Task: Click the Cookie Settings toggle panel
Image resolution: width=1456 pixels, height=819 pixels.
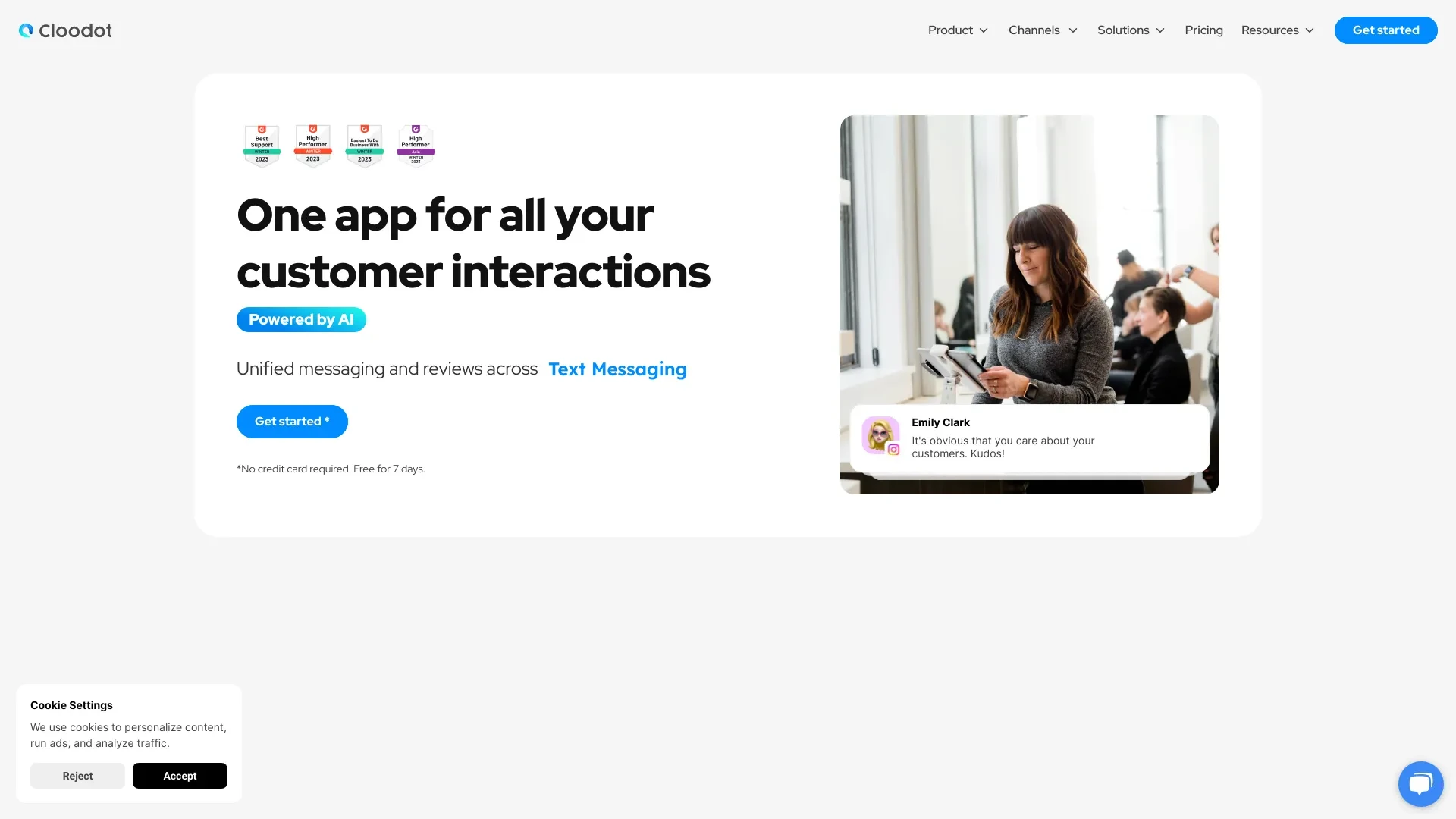Action: (71, 704)
